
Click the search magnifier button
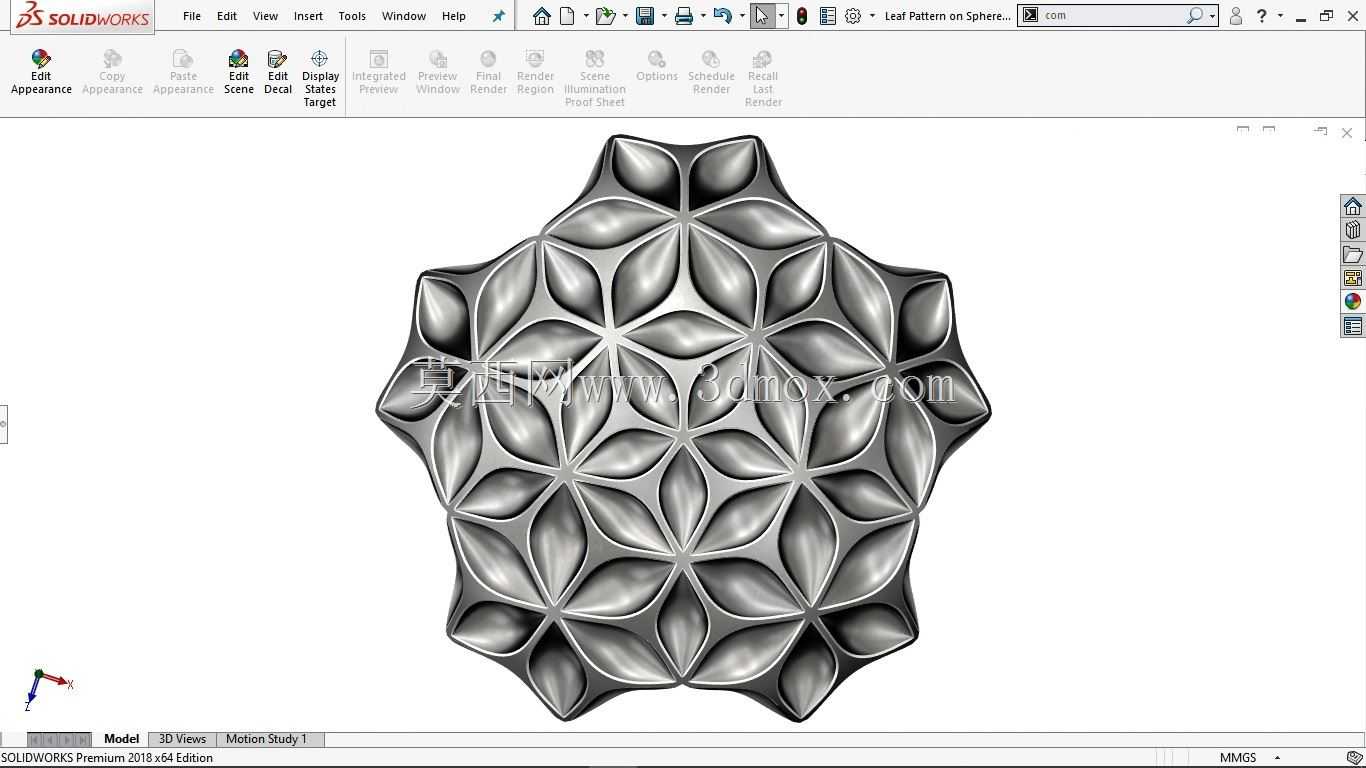pyautogui.click(x=1194, y=16)
